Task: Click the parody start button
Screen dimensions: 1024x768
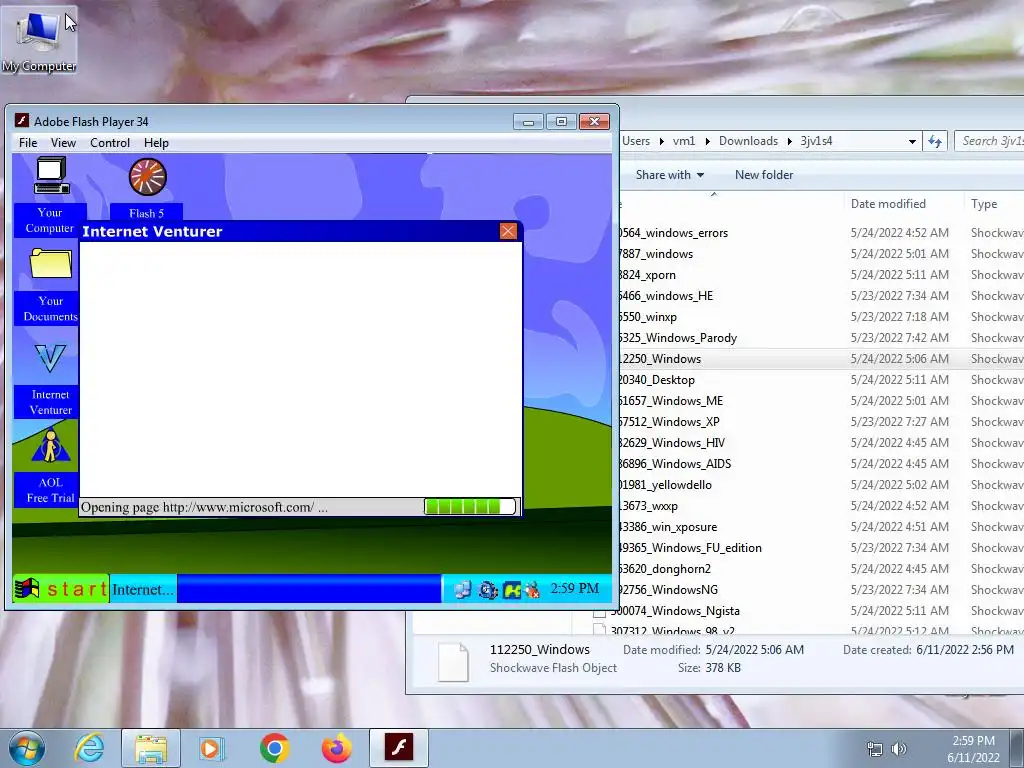Action: tap(61, 589)
